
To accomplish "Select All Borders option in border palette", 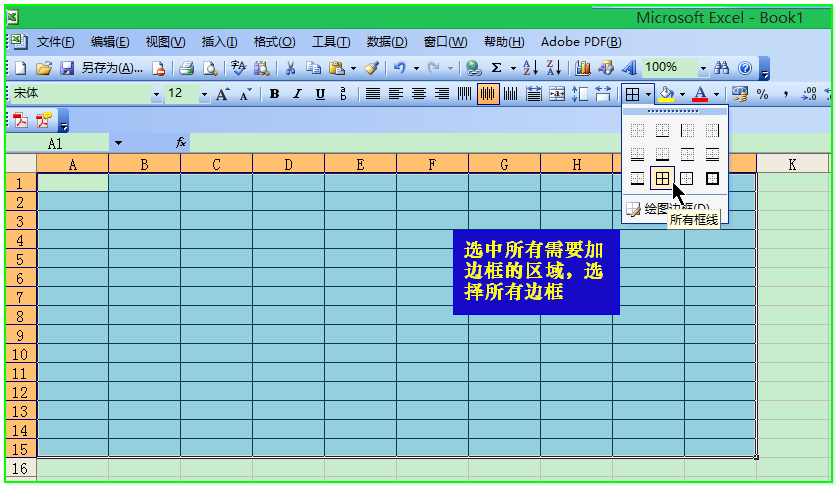I will 661,178.
